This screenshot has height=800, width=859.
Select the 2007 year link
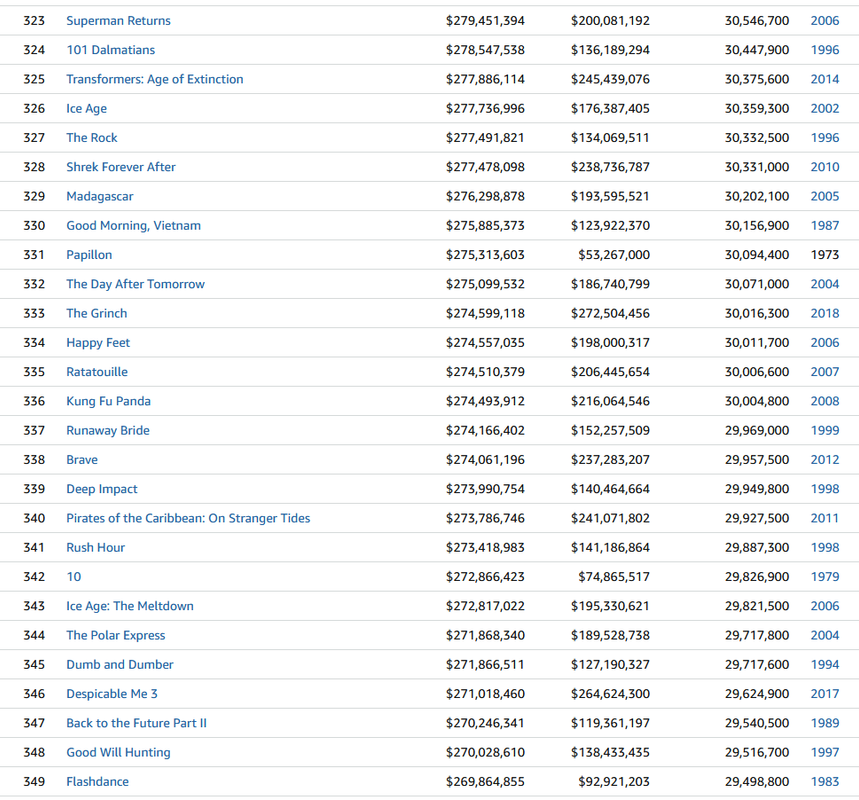click(x=824, y=372)
